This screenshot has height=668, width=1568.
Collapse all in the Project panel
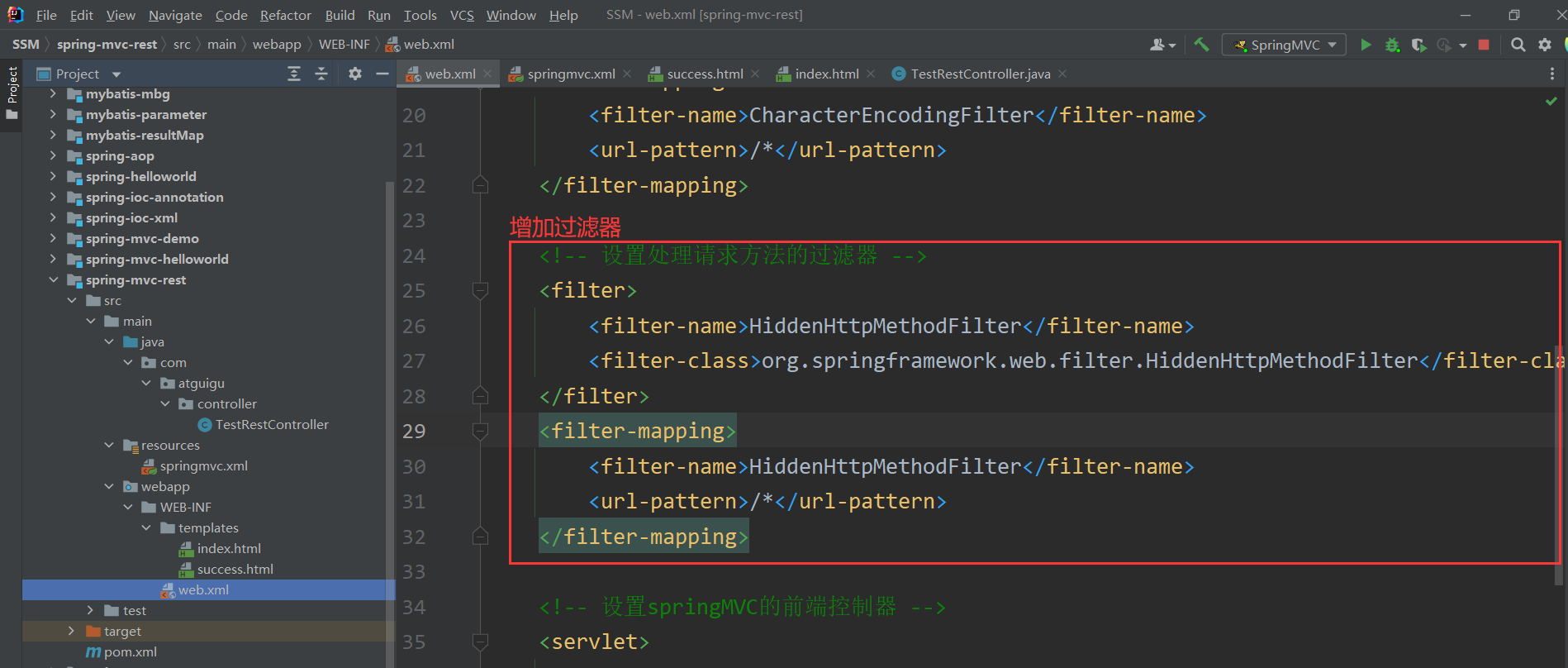(321, 74)
